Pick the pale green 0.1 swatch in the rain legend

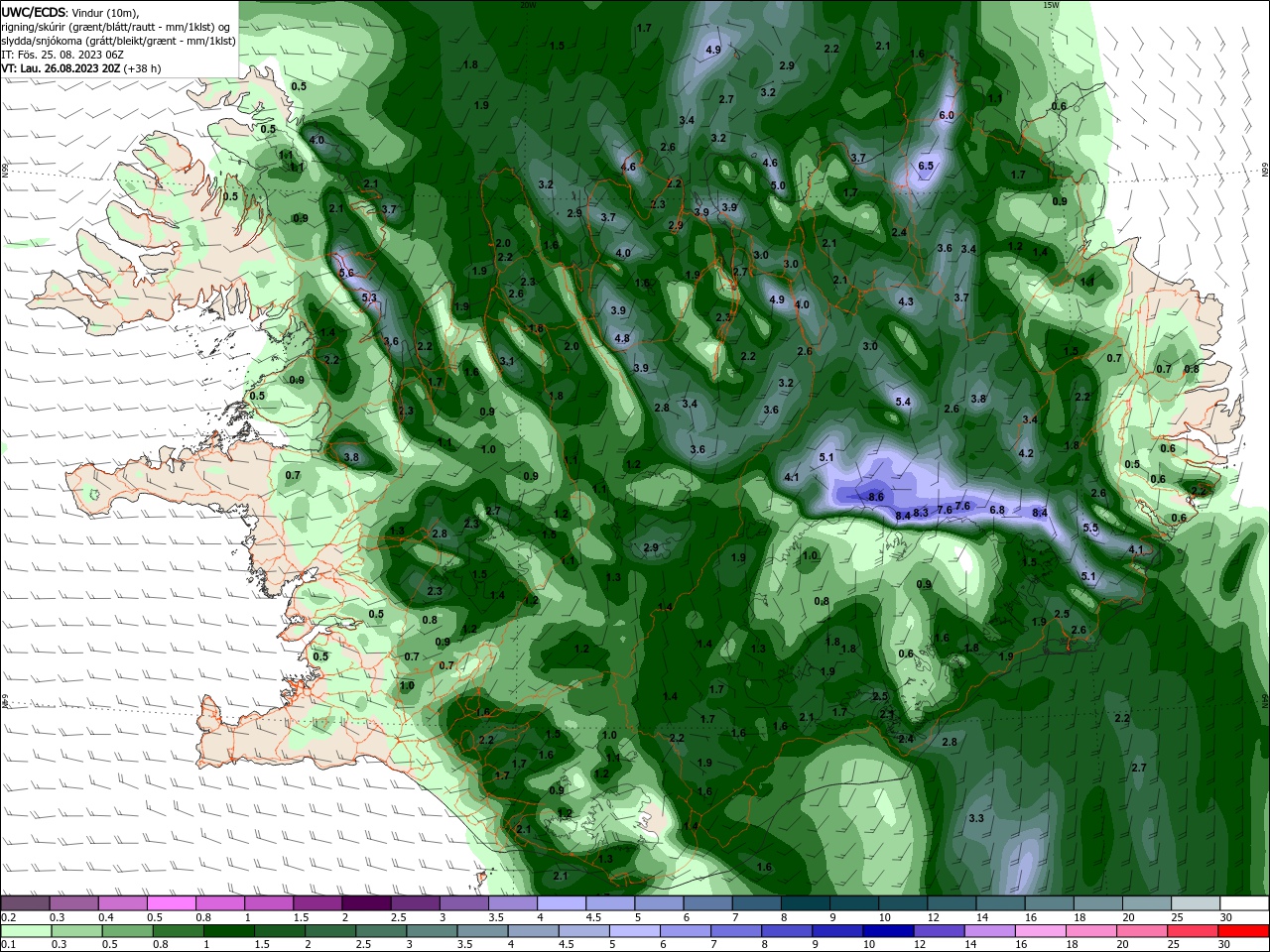25,931
